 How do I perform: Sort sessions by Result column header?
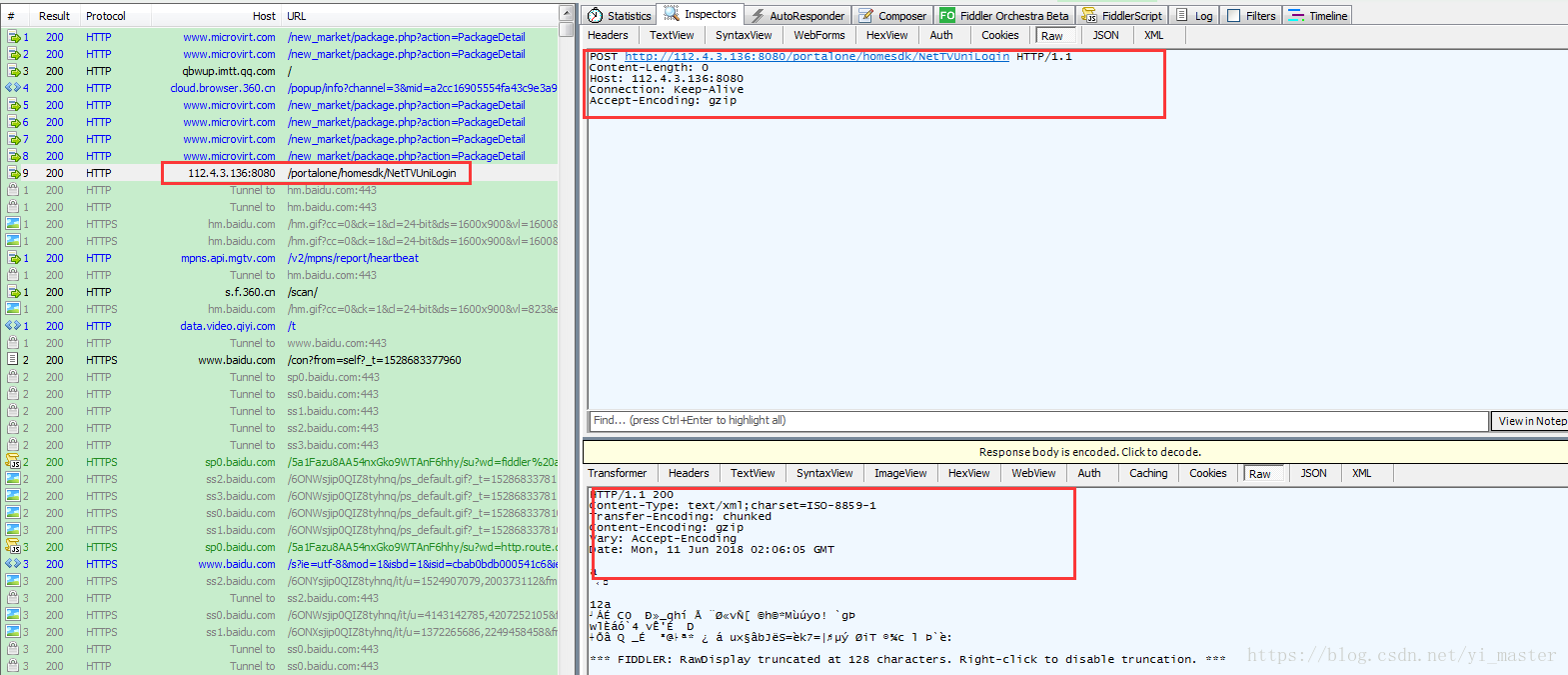tap(54, 16)
